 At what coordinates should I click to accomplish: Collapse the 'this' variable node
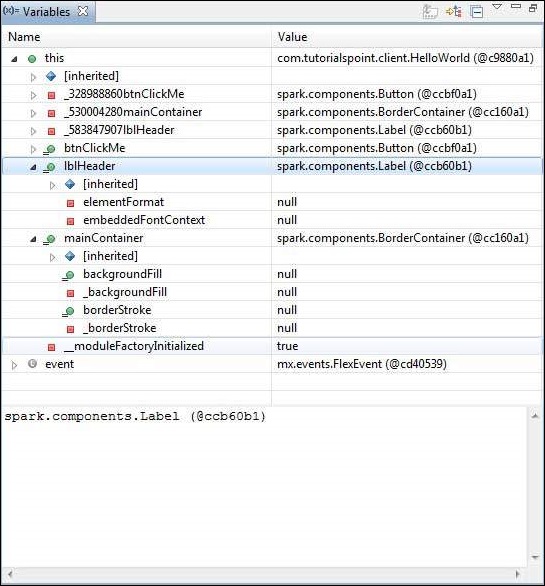[14, 59]
